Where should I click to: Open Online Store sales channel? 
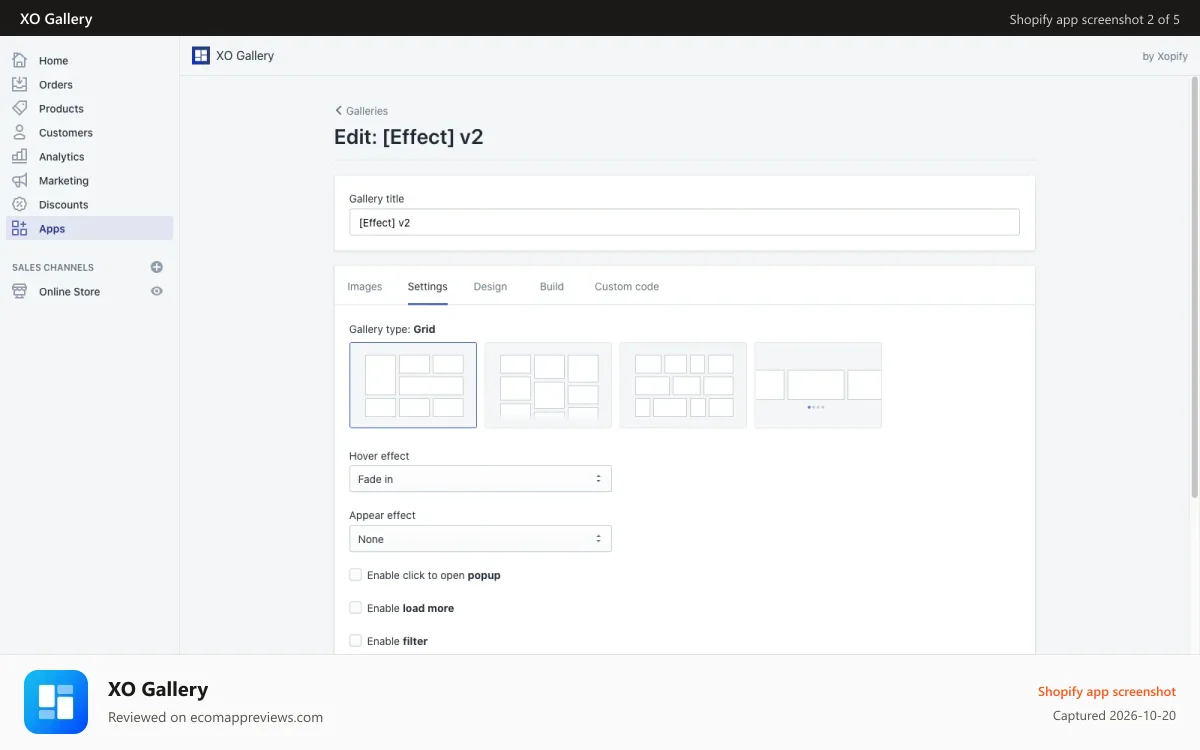(x=70, y=291)
